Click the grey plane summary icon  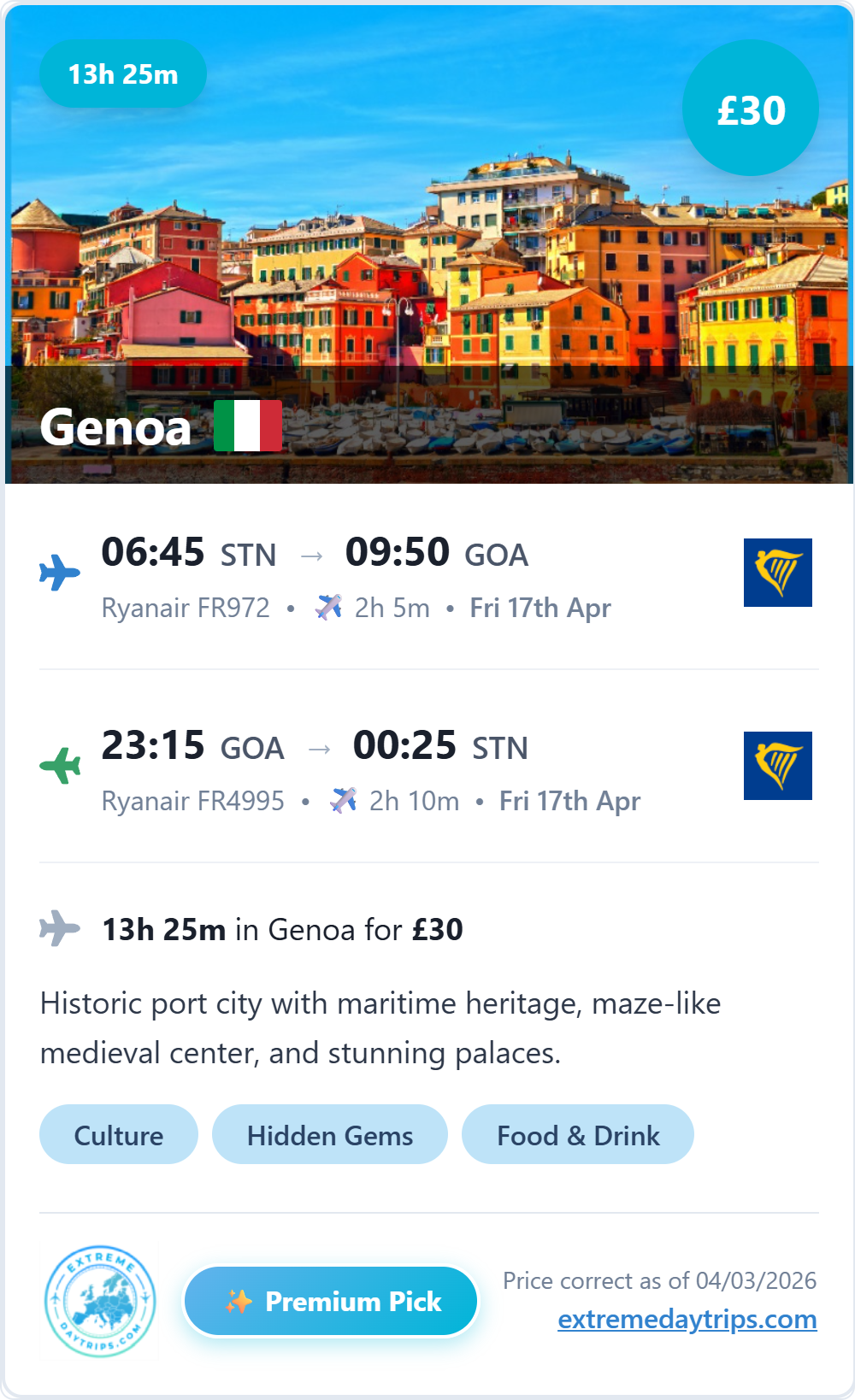60,928
